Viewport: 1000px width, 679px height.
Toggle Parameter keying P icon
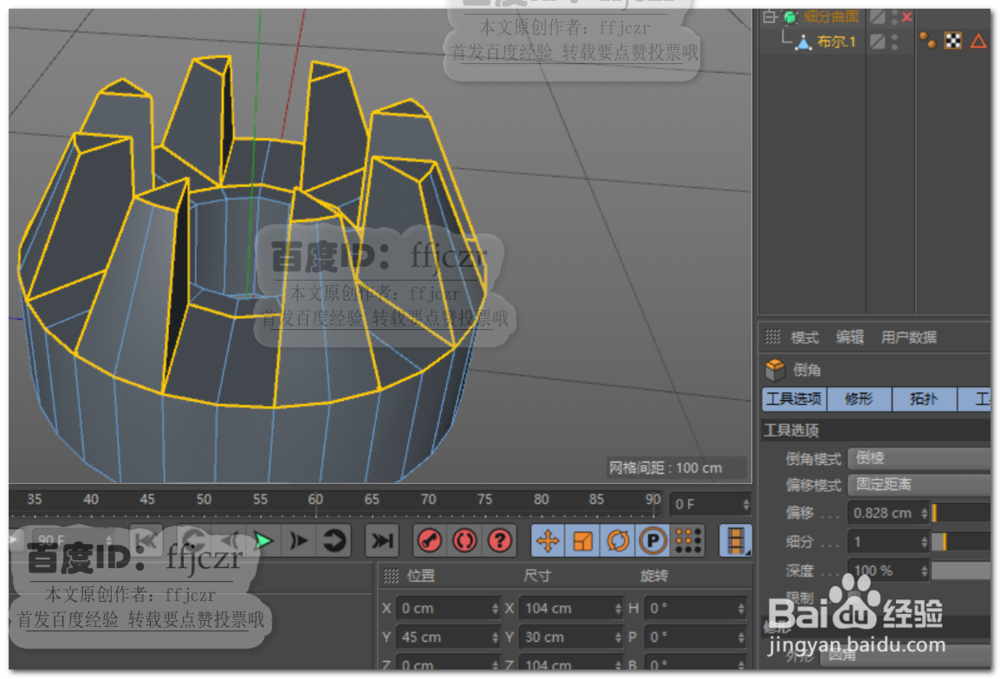click(x=652, y=541)
